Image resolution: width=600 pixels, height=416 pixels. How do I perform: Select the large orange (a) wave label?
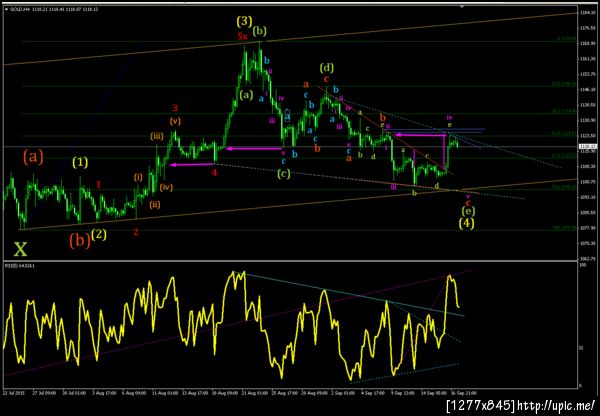tap(33, 157)
